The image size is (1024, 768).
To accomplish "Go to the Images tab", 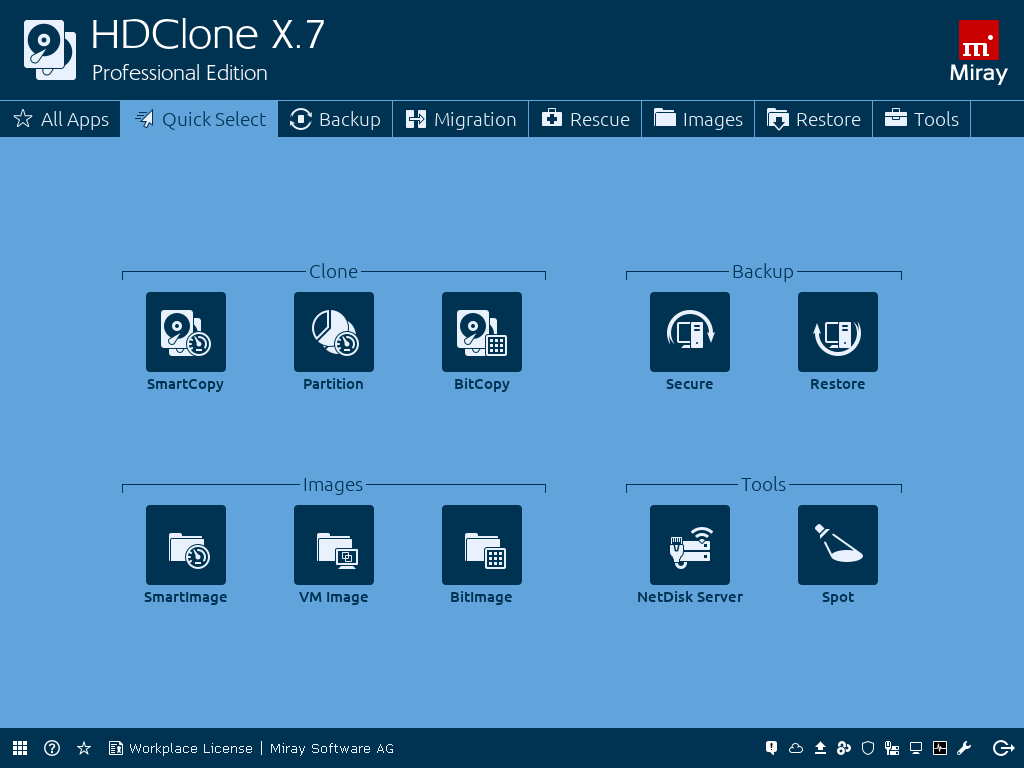I will point(699,119).
